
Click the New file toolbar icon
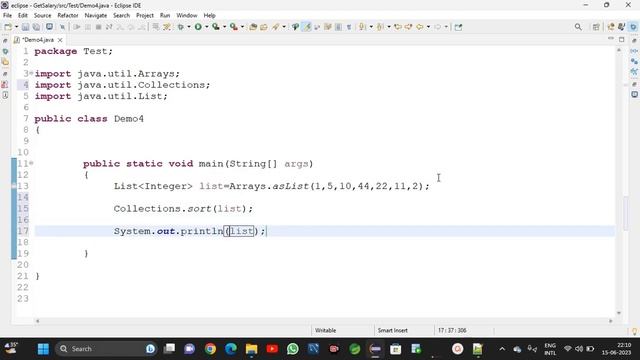(x=8, y=27)
